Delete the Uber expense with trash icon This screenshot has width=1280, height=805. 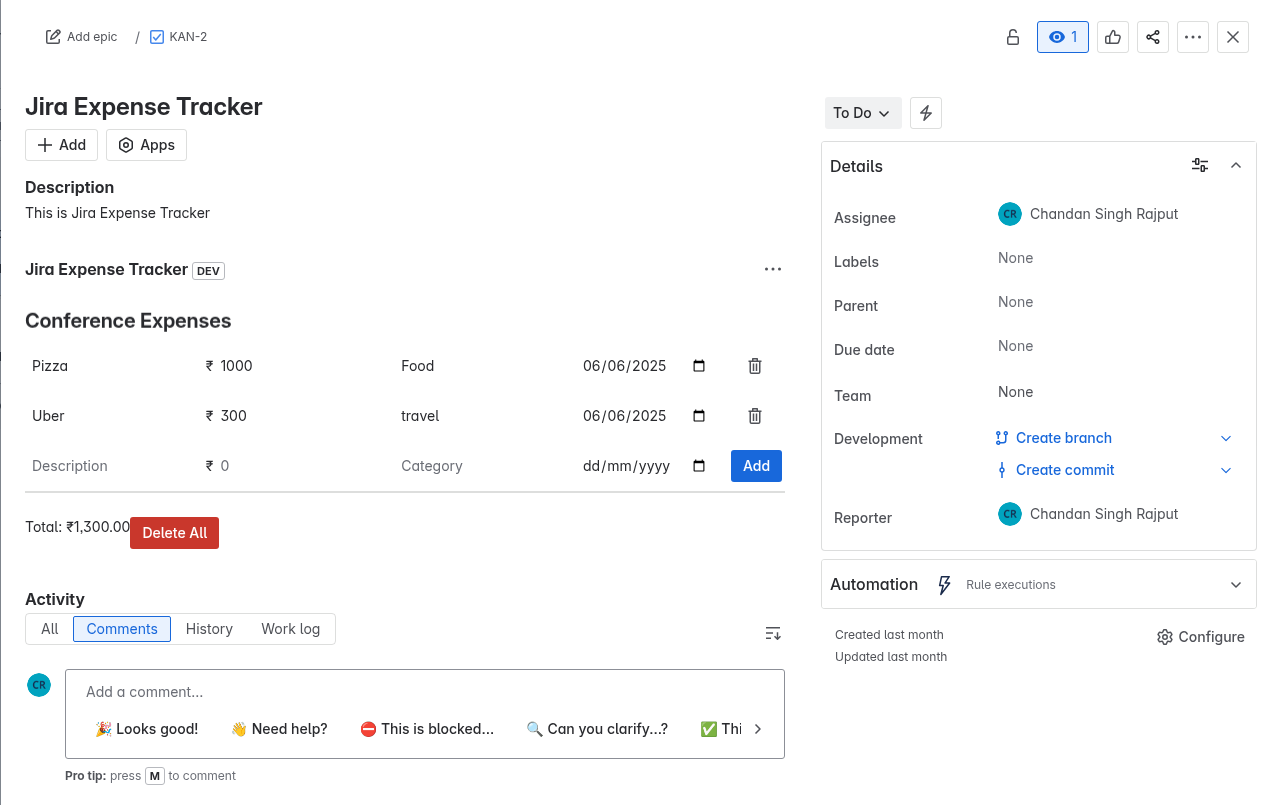[x=755, y=416]
